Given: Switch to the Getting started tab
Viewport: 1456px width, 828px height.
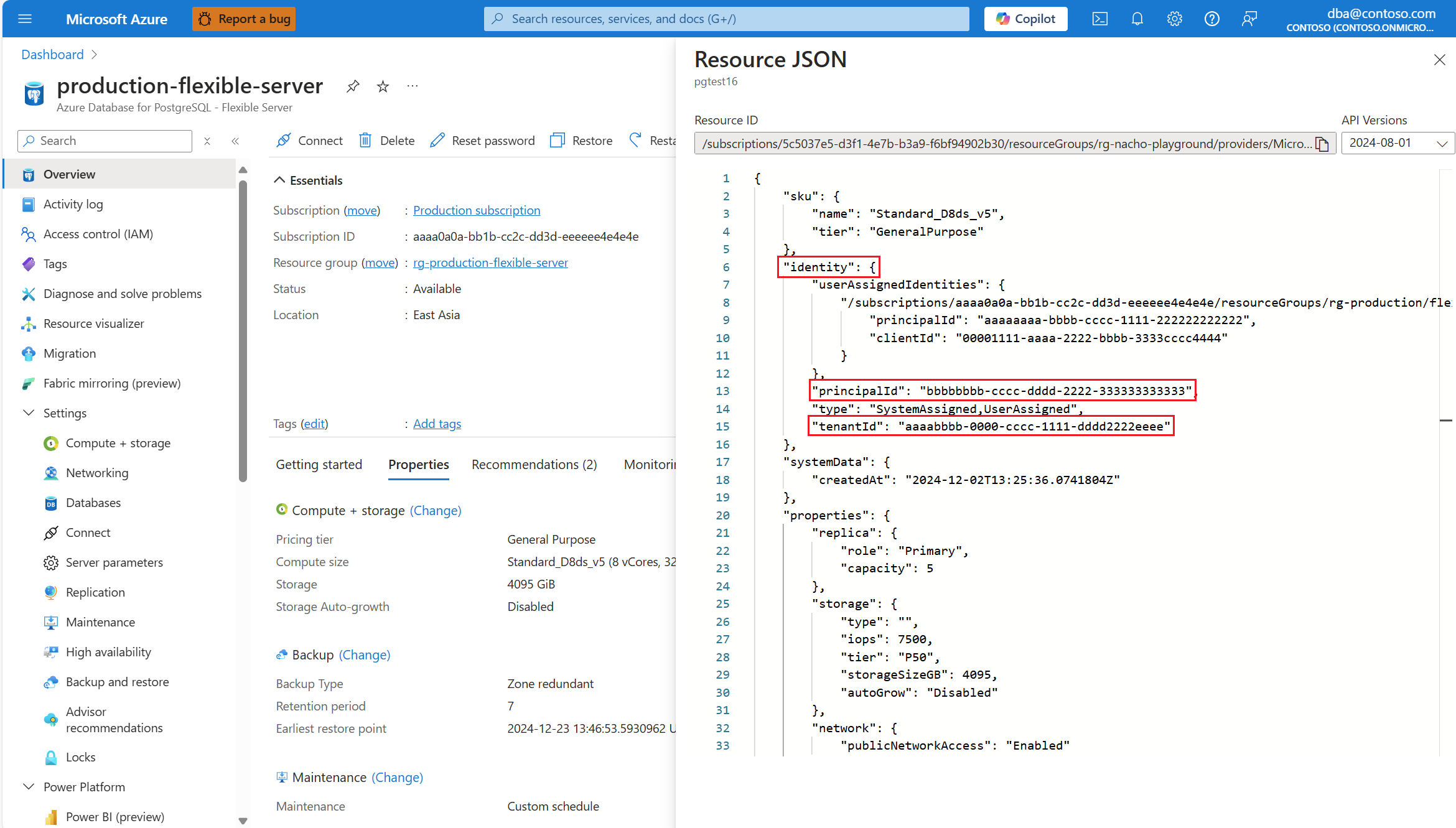Looking at the screenshot, I should pos(319,465).
